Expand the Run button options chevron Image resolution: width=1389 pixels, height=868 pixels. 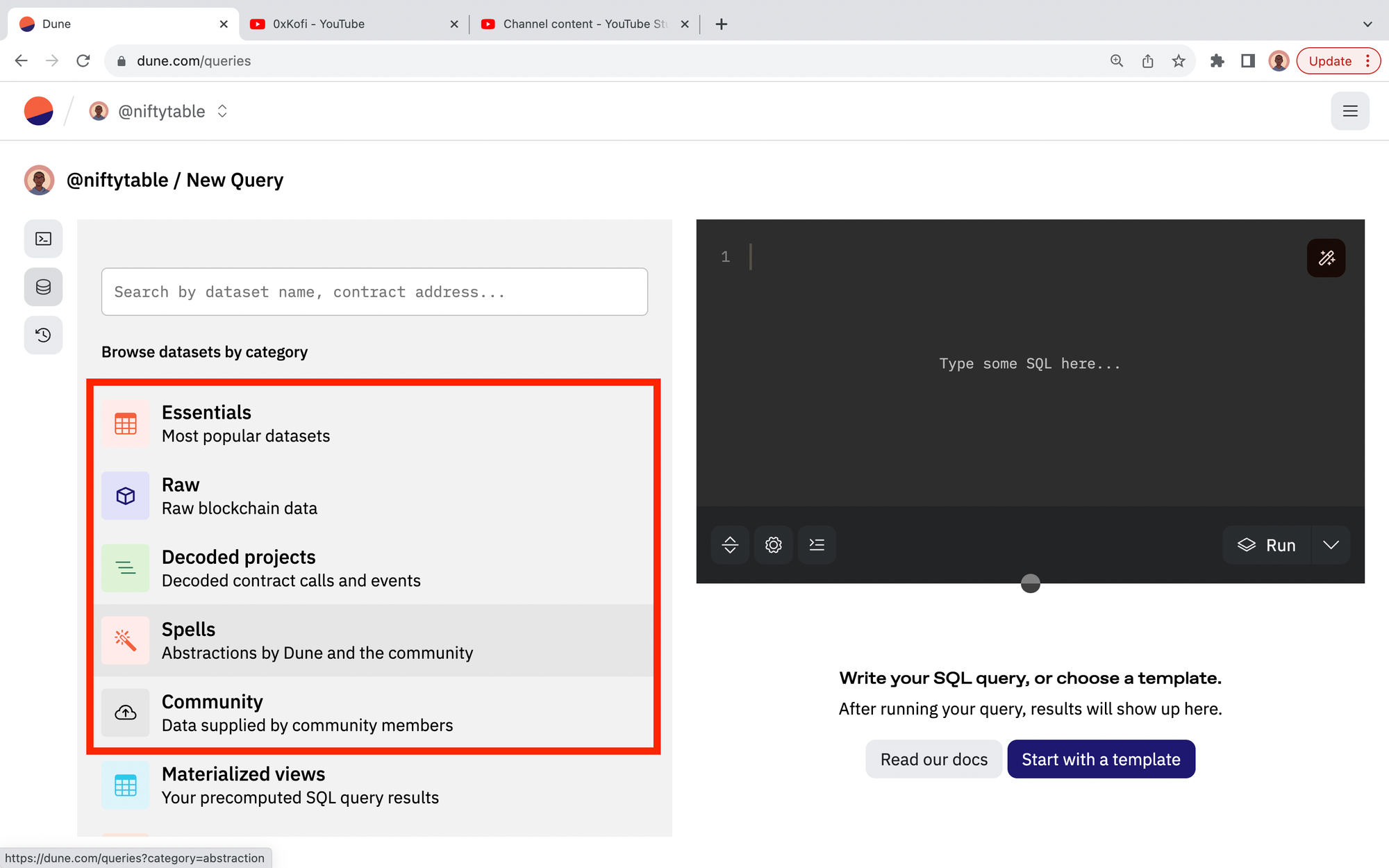click(1331, 545)
